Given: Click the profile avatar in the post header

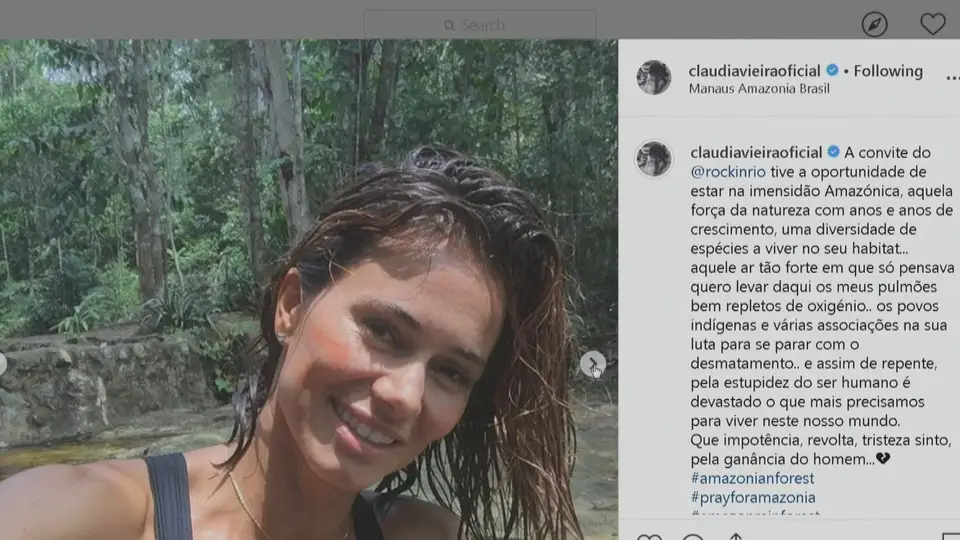Looking at the screenshot, I should click(654, 77).
